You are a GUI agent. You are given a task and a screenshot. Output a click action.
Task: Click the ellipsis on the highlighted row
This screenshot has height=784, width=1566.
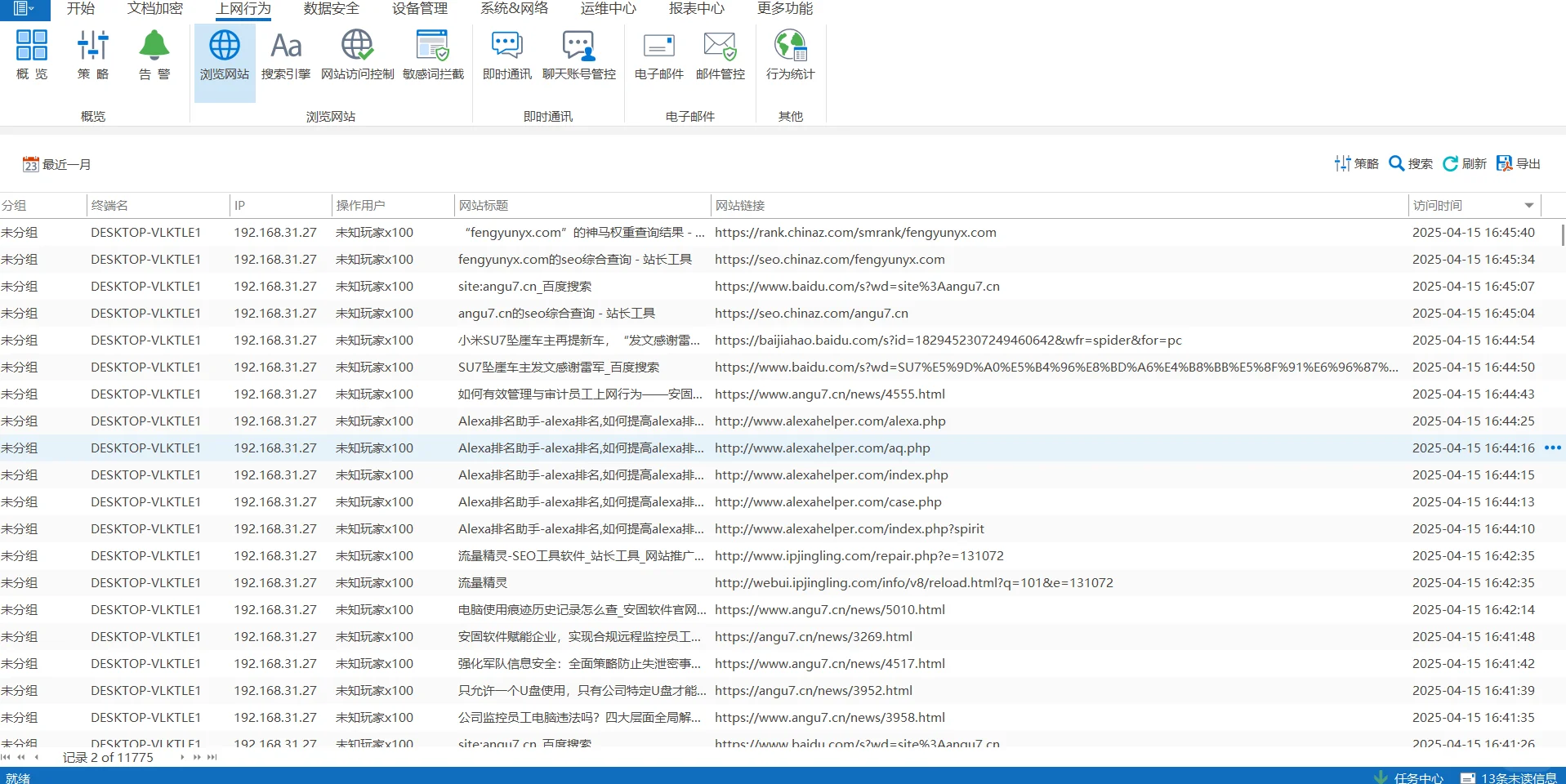pyautogui.click(x=1553, y=448)
